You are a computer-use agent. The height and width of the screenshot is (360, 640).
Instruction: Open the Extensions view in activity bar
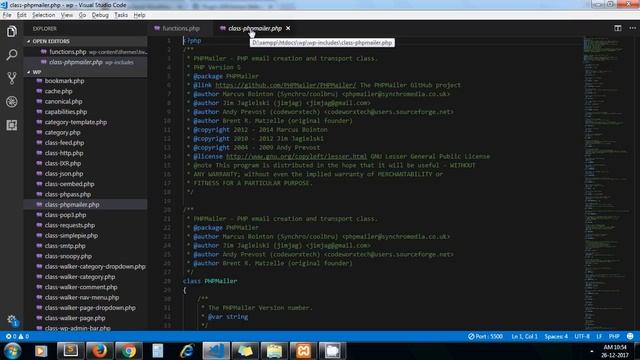(x=11, y=125)
